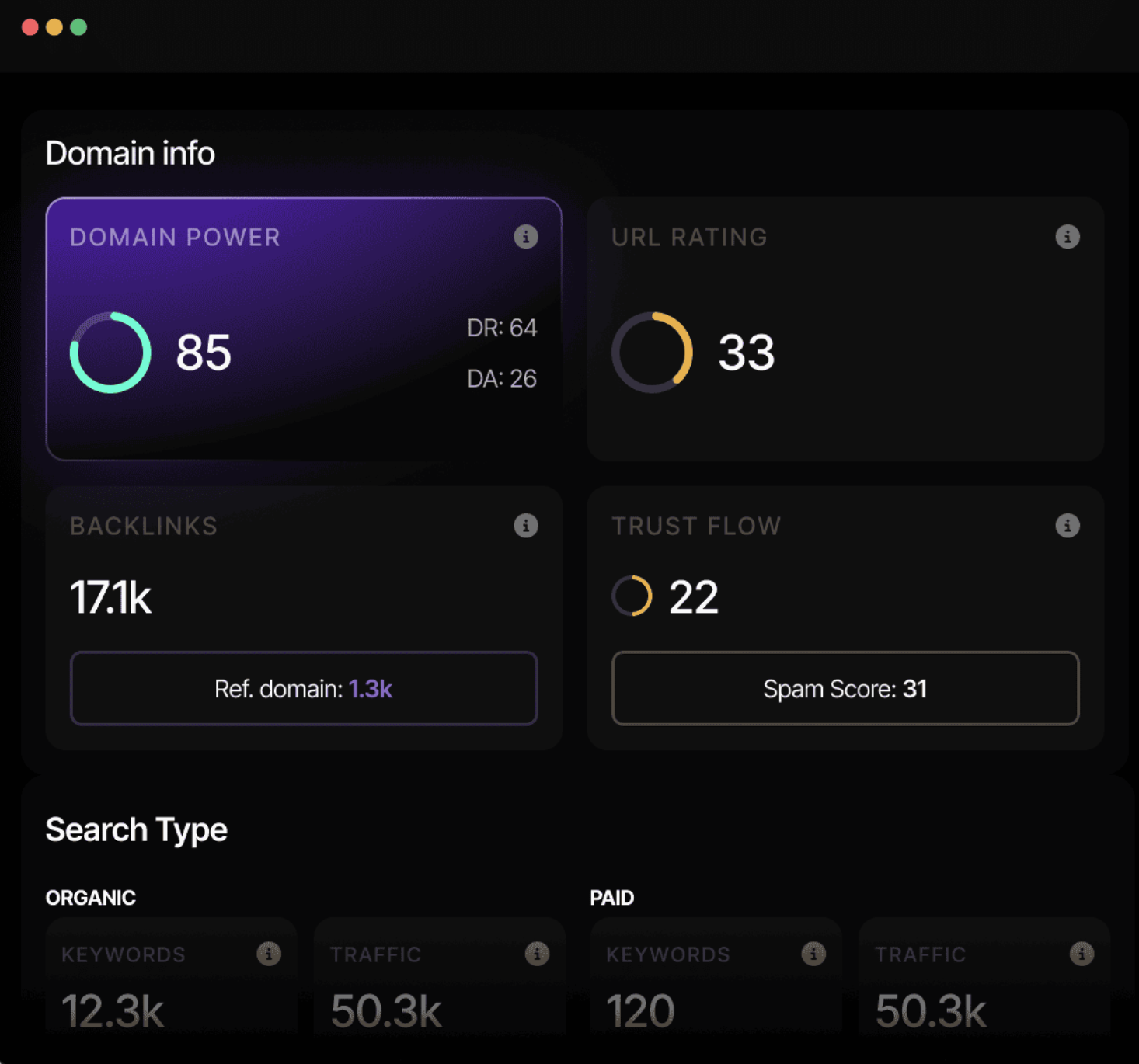
Task: Show info for Organic Keywords
Action: click(x=269, y=954)
